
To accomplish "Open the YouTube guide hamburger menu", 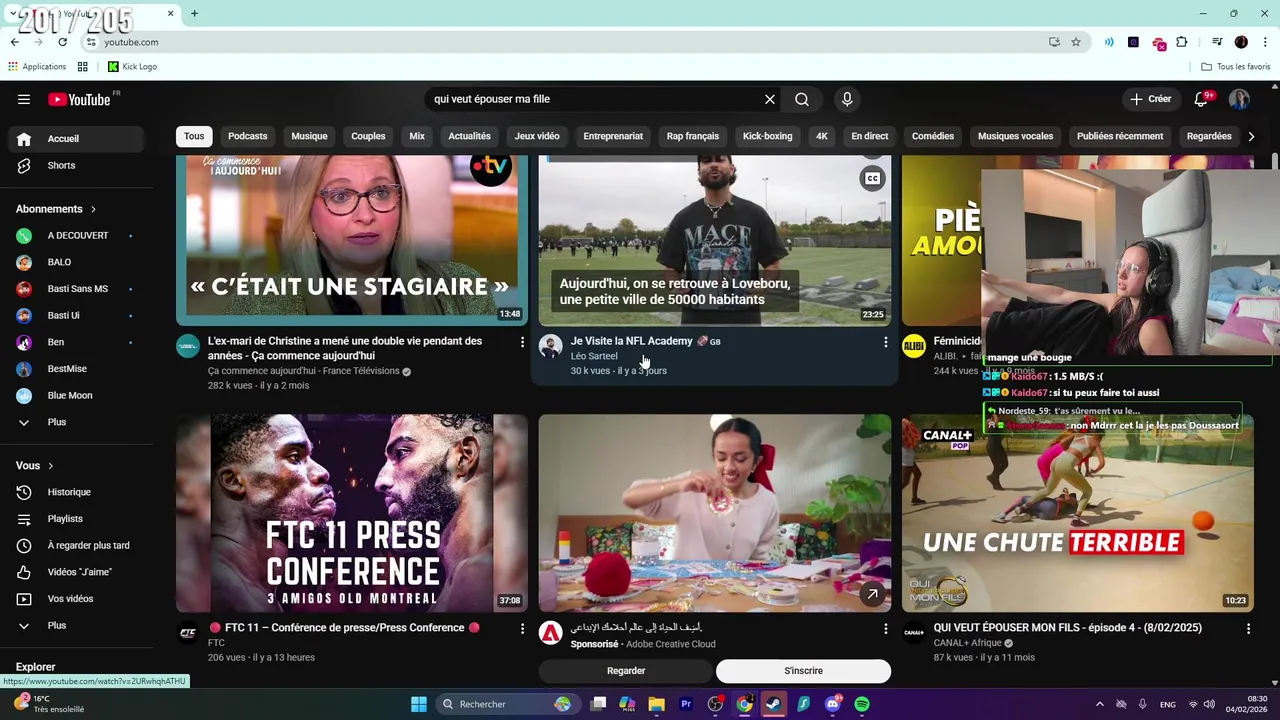I will pos(24,99).
